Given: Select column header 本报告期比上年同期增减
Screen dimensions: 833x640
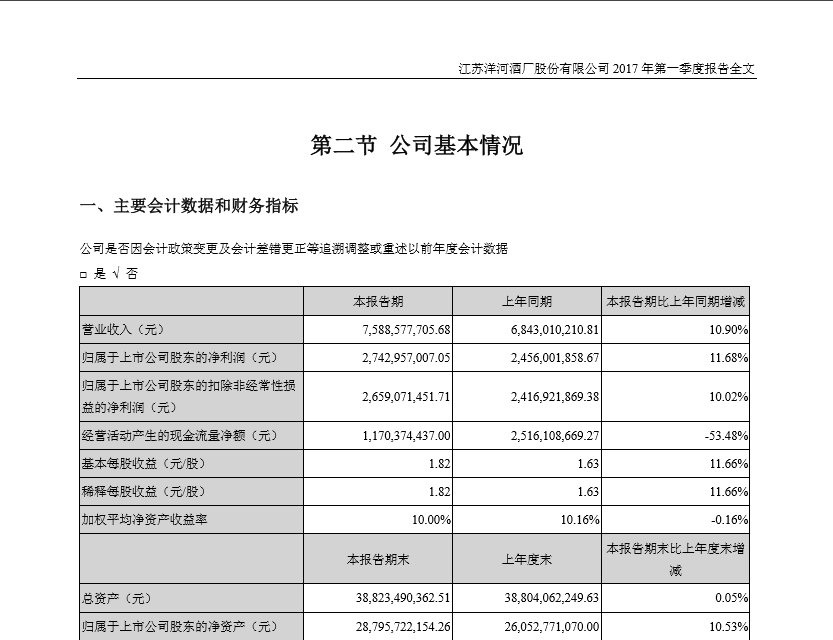Looking at the screenshot, I should [675, 302].
